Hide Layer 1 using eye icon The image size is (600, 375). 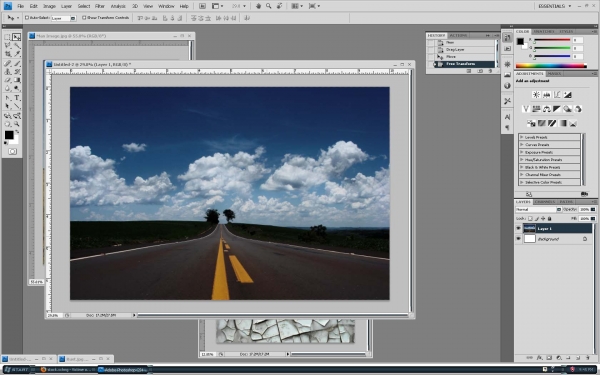(518, 228)
